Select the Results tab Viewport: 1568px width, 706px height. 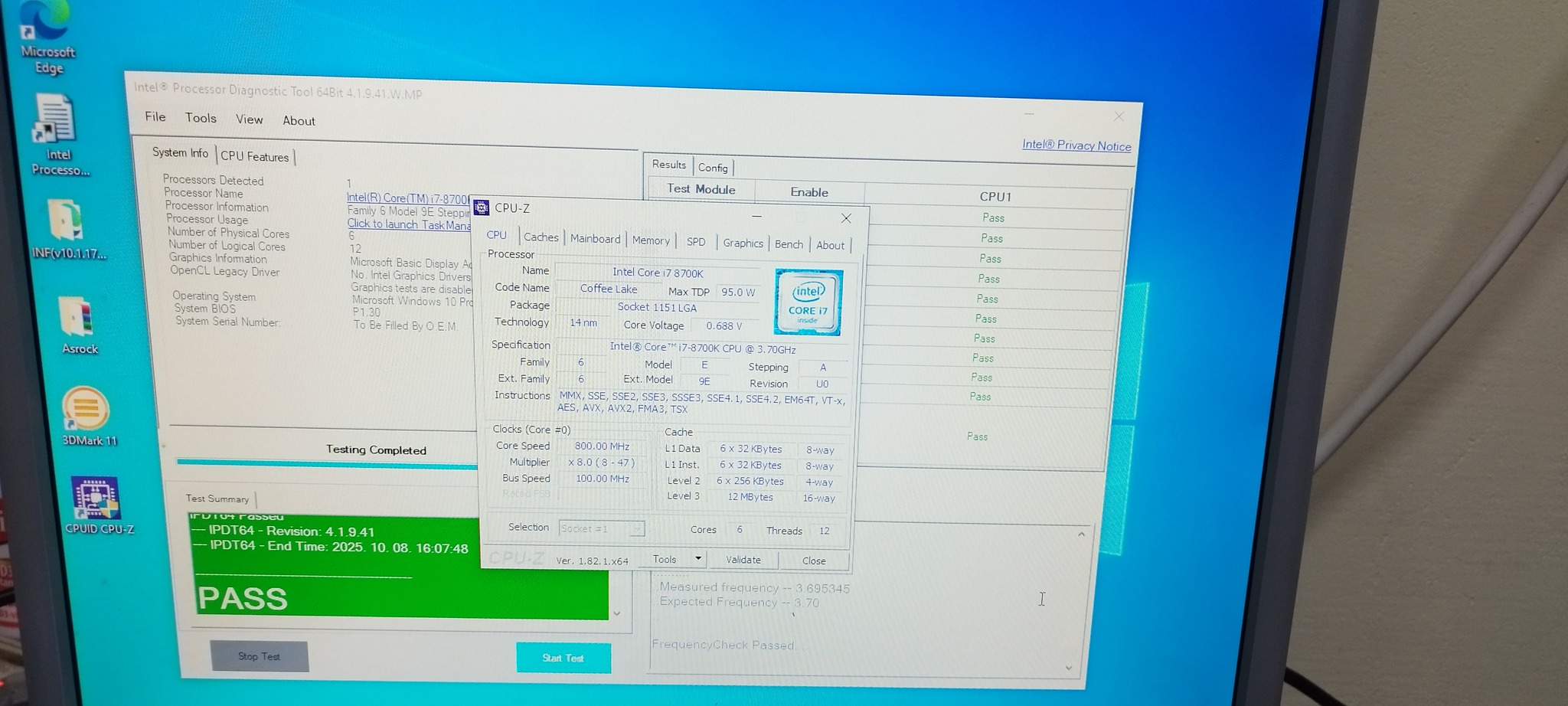[x=669, y=165]
